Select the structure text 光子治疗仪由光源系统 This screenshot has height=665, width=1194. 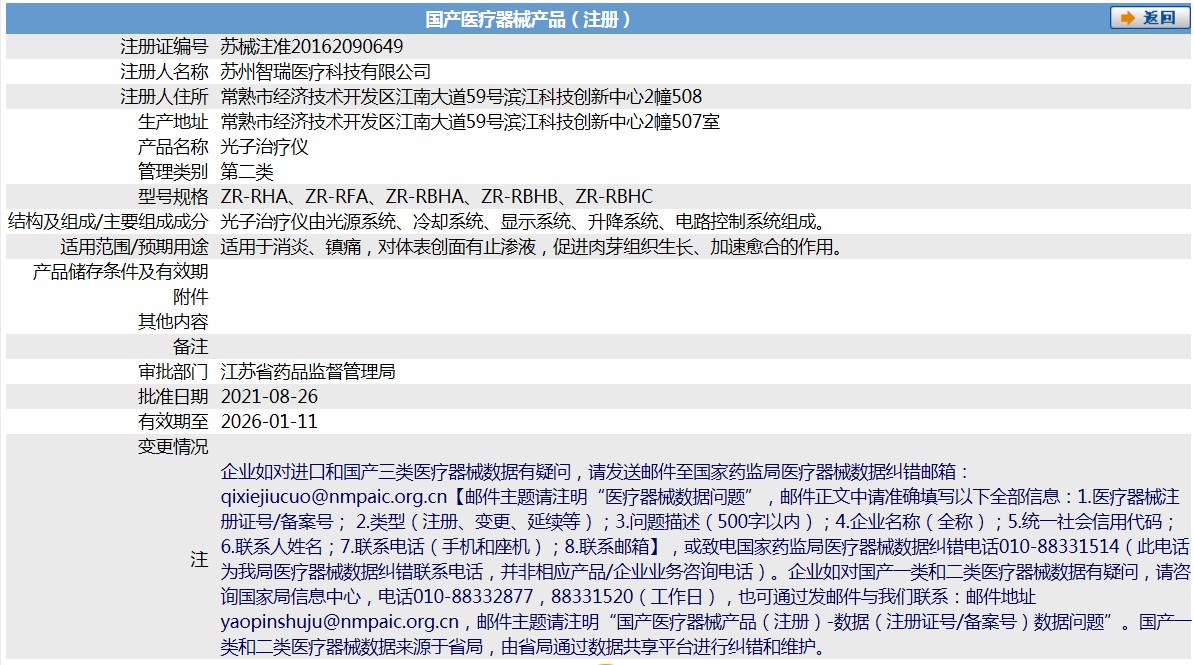[x=308, y=222]
